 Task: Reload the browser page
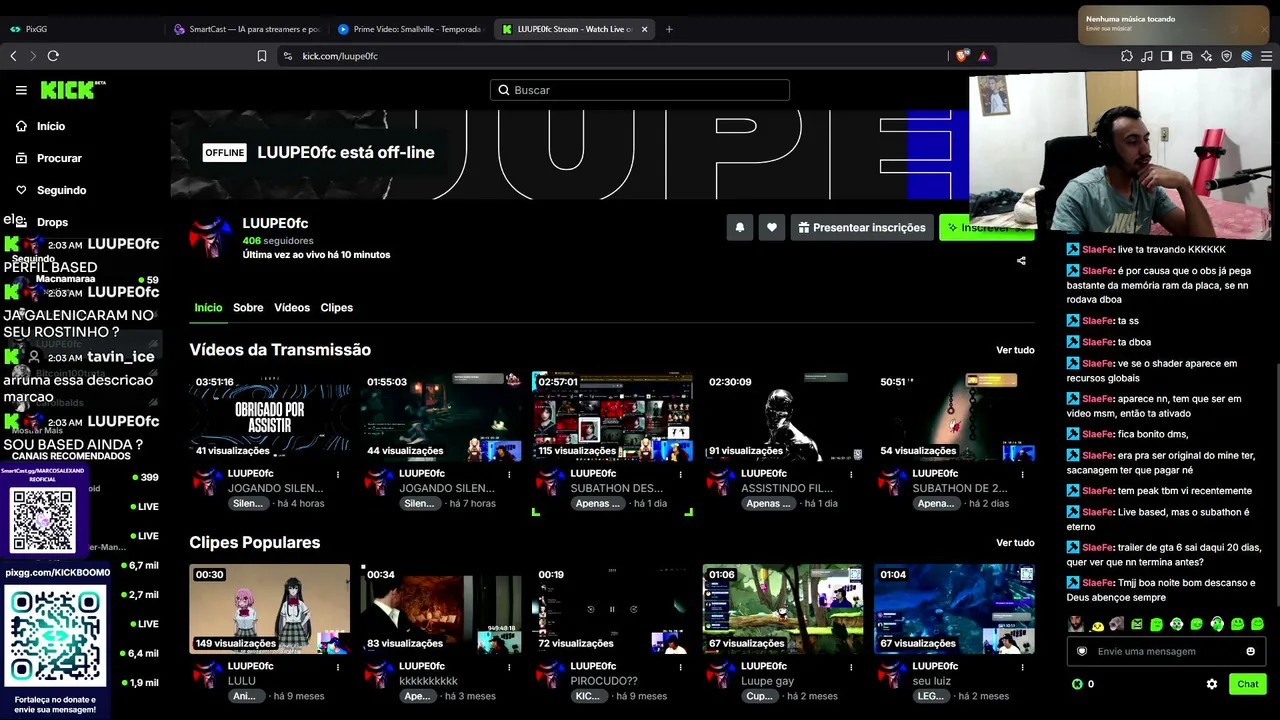pos(53,56)
